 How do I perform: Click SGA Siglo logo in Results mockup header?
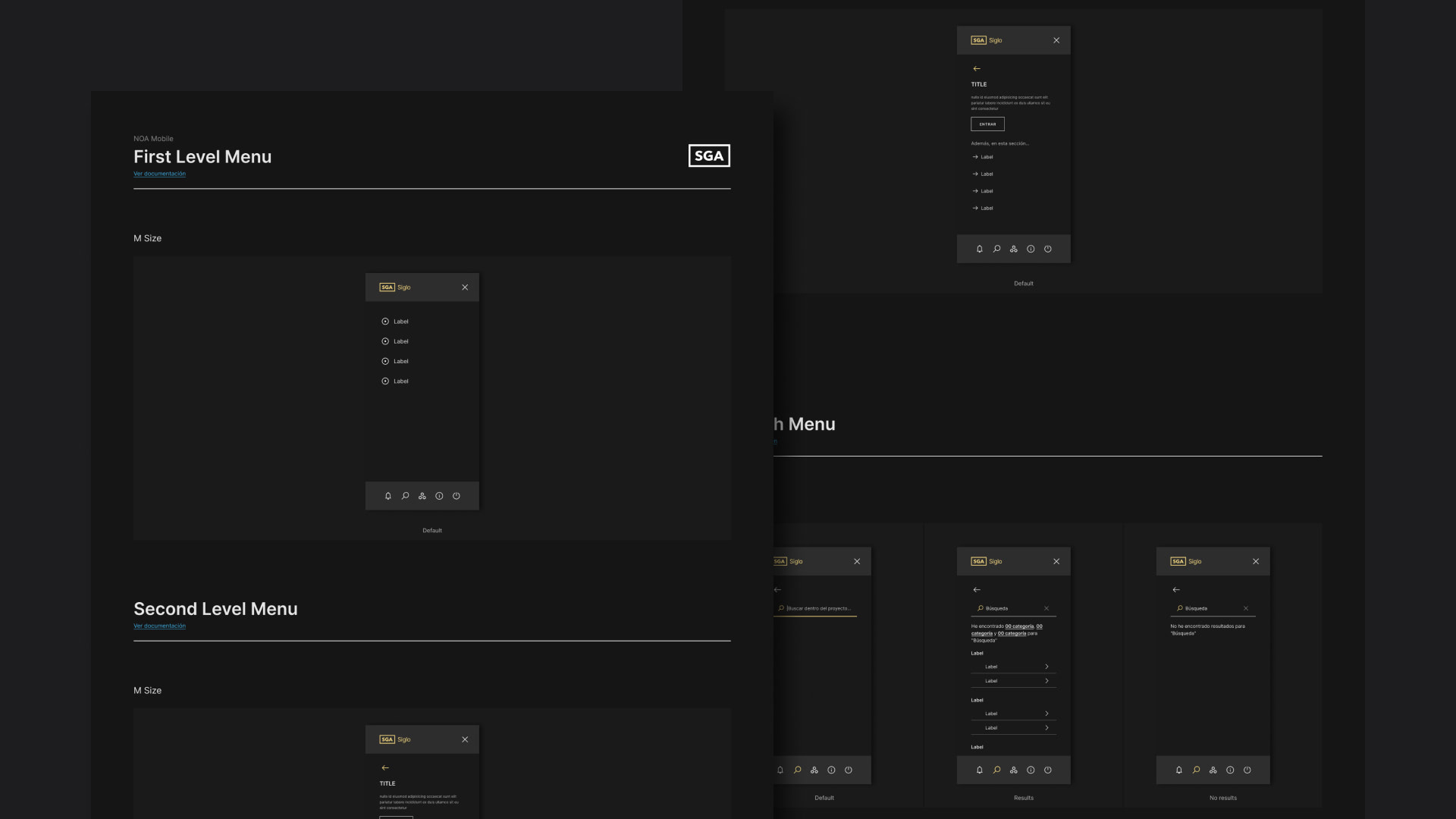[x=987, y=561]
